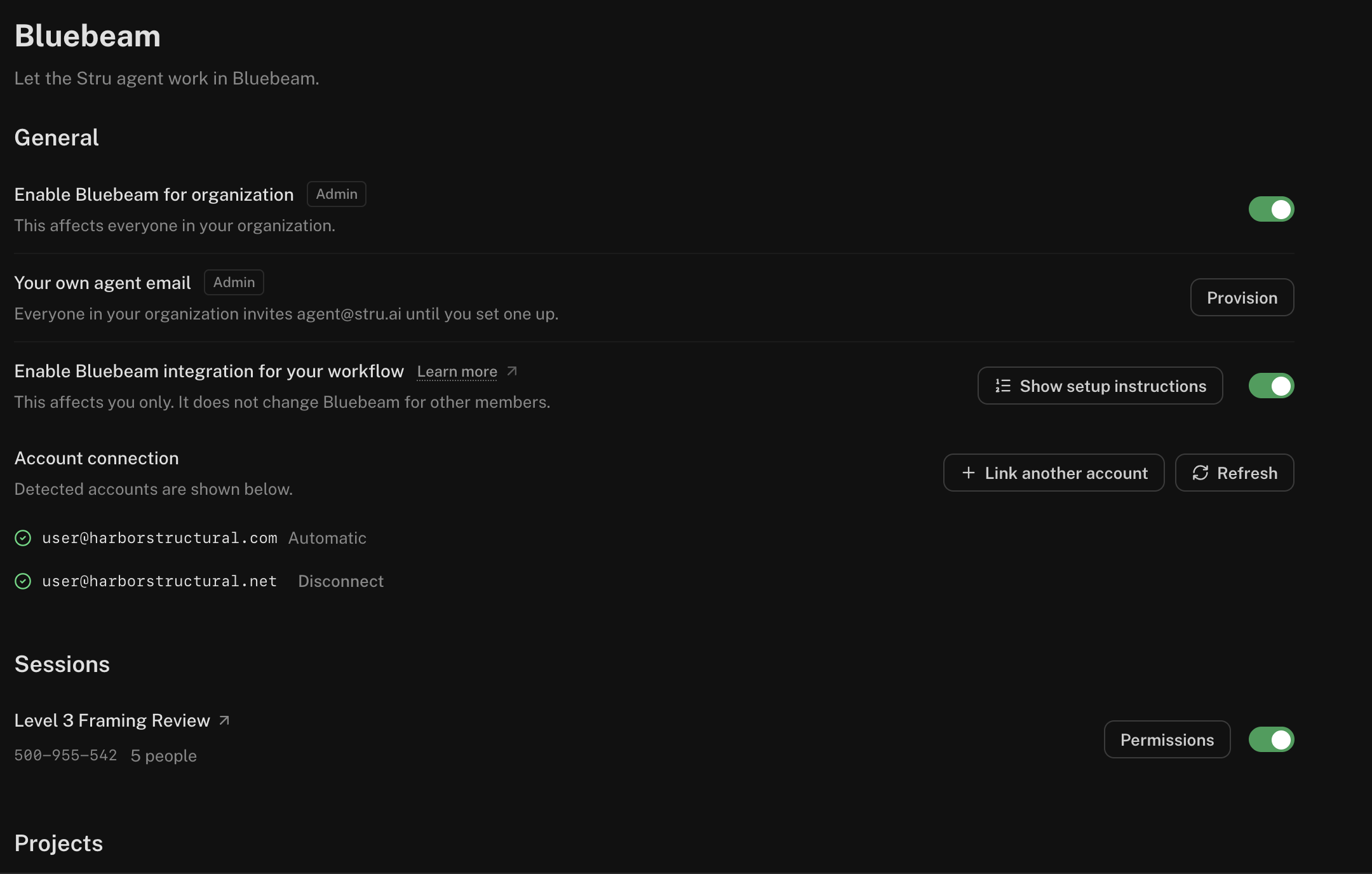Viewport: 1372px width, 874px height.
Task: Disconnect user@harborstructural.net account
Action: pos(340,581)
